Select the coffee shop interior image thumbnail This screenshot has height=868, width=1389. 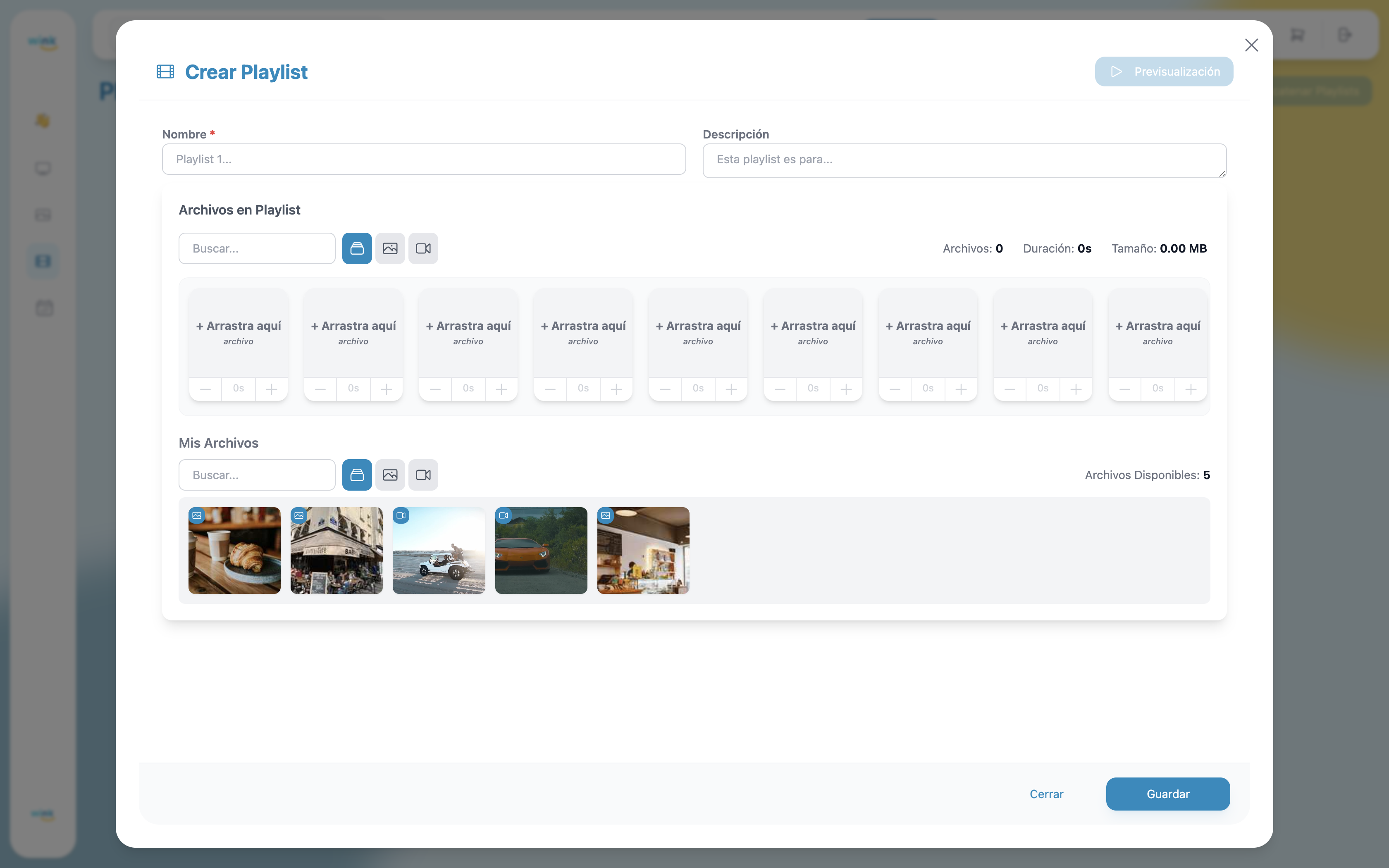tap(643, 551)
